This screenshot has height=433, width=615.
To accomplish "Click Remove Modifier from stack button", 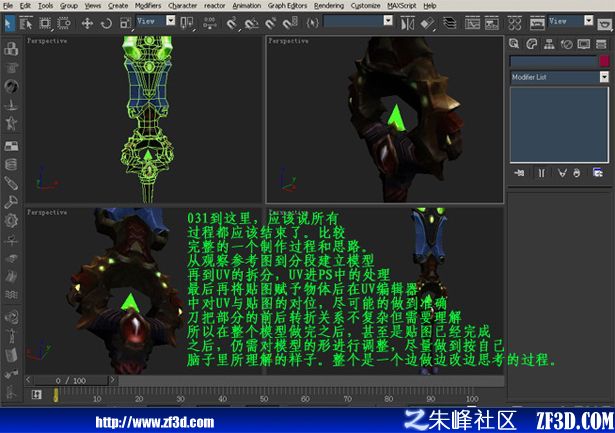I will [x=577, y=173].
